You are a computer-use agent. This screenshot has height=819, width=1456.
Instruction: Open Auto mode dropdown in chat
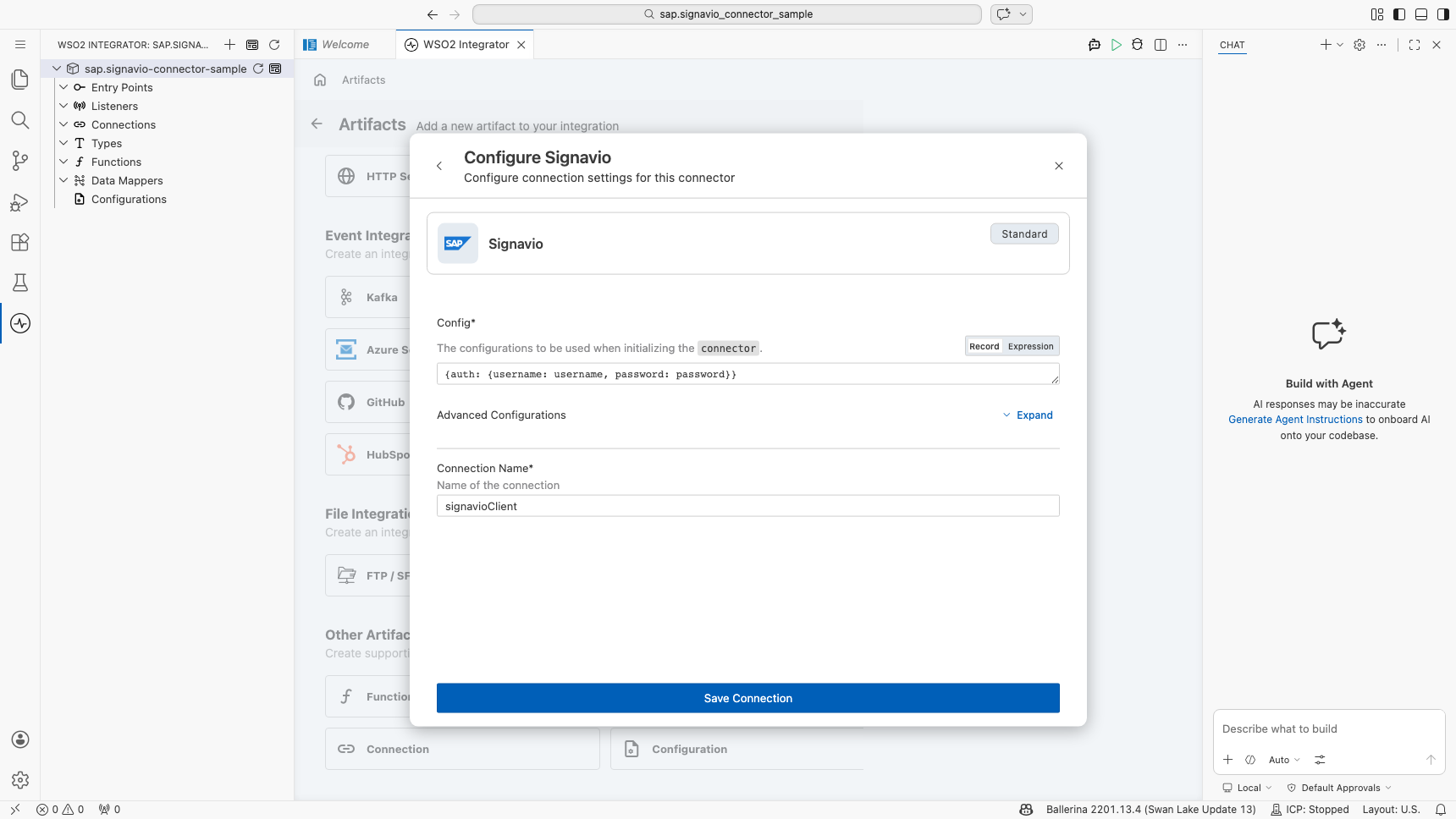tap(1284, 760)
